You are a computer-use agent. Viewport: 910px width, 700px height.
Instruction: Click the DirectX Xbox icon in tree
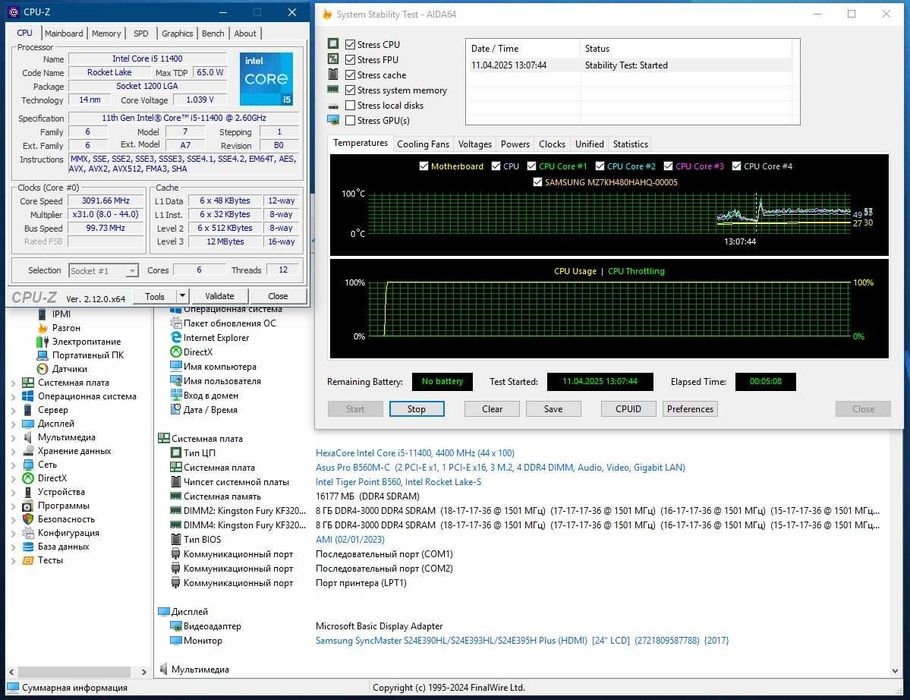(28, 478)
